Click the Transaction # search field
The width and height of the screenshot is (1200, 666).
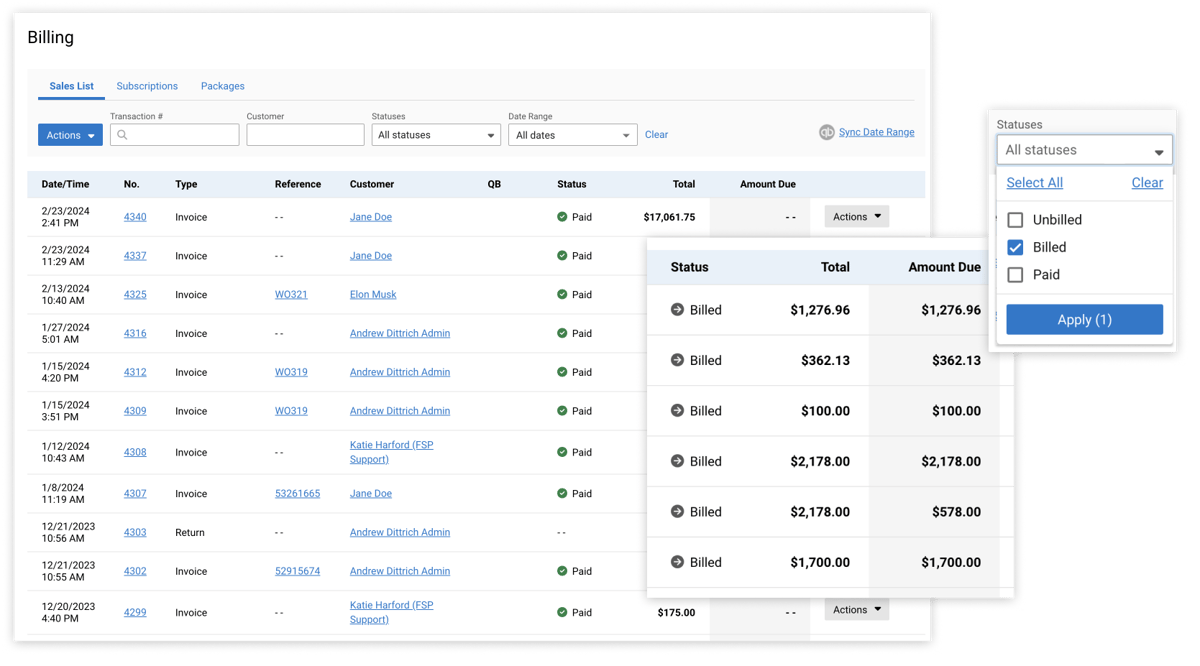pyautogui.click(x=174, y=135)
